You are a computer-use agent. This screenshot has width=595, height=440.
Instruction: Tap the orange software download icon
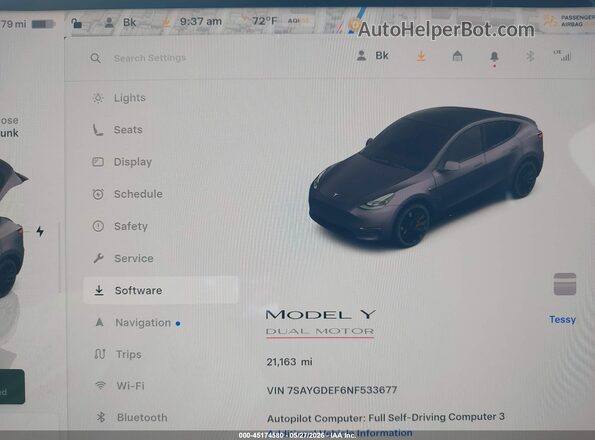[421, 57]
